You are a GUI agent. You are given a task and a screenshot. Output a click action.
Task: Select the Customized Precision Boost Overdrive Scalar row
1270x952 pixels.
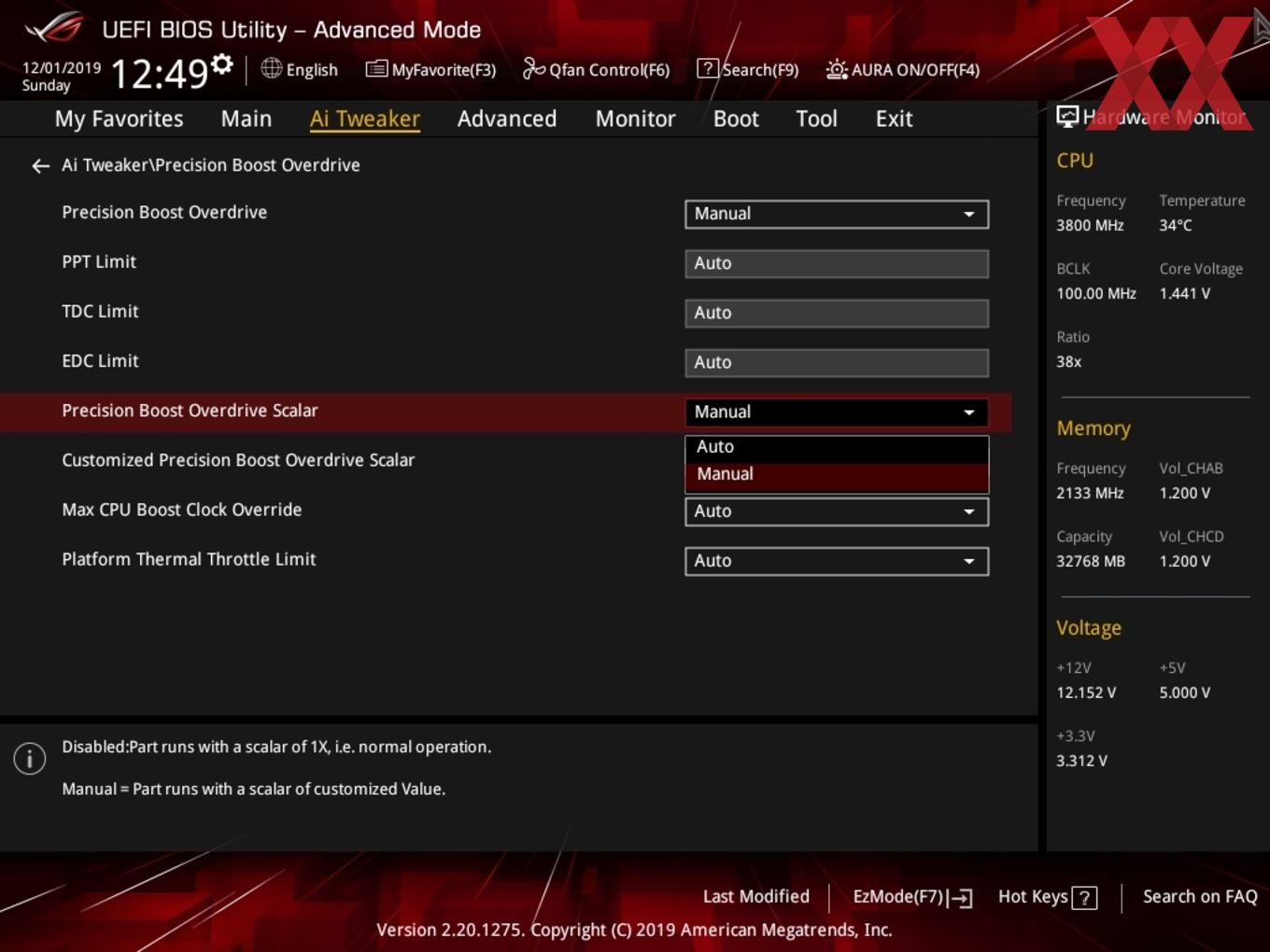pos(504,461)
